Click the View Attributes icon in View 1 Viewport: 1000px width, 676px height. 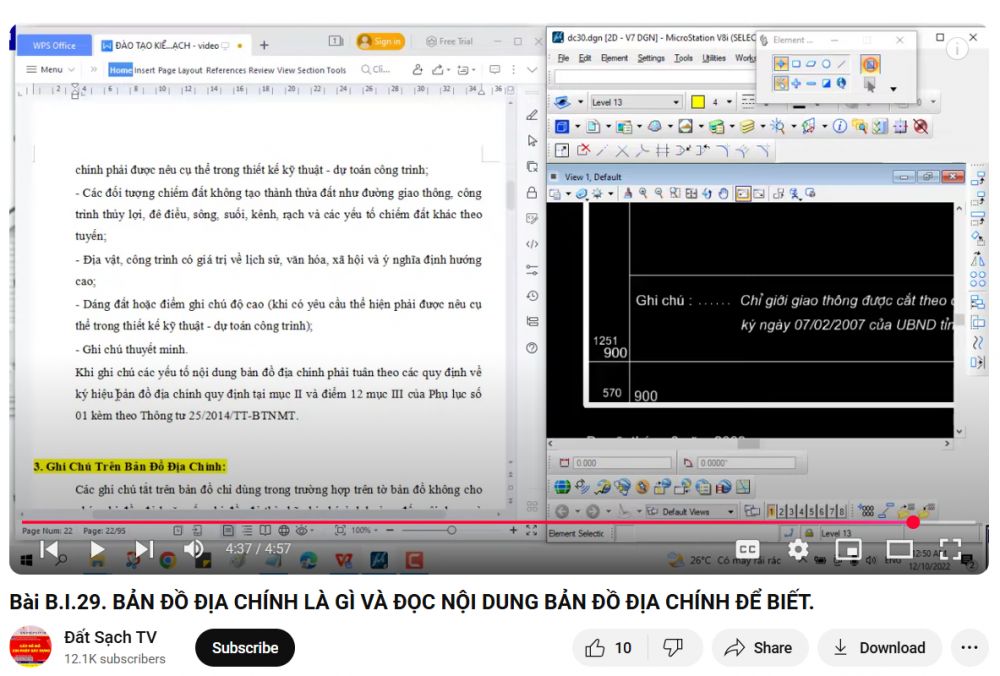pyautogui.click(x=556, y=194)
